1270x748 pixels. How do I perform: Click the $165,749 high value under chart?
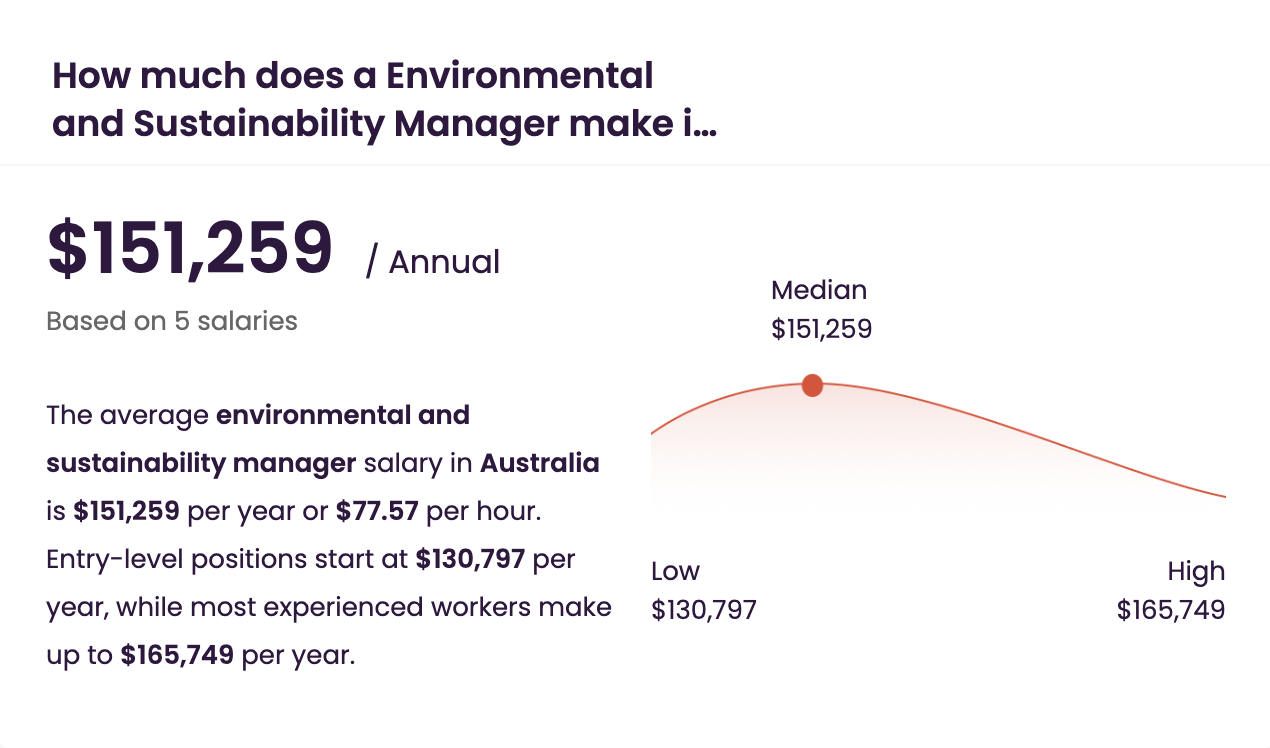1171,610
